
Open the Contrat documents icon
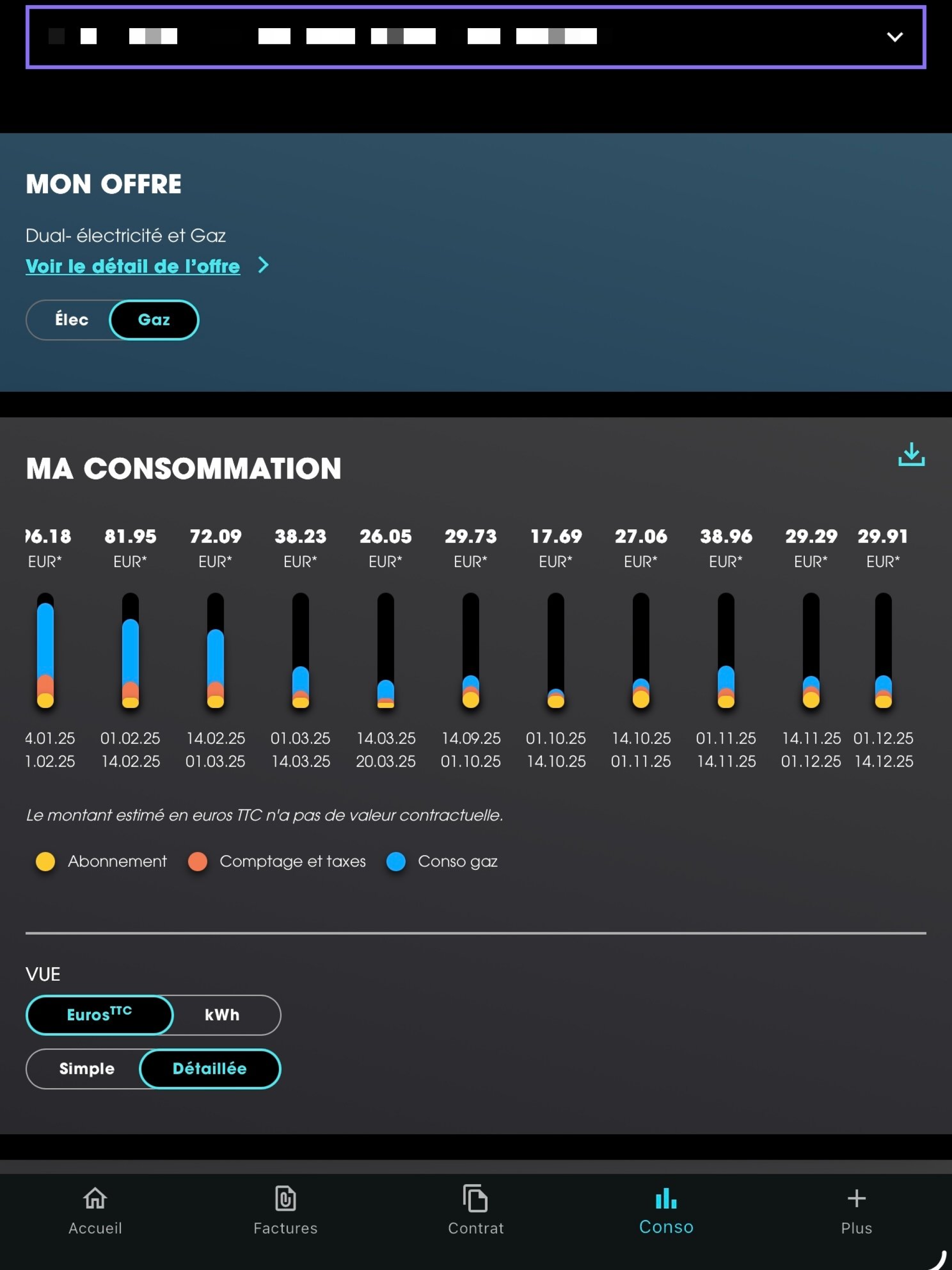pyautogui.click(x=475, y=1198)
